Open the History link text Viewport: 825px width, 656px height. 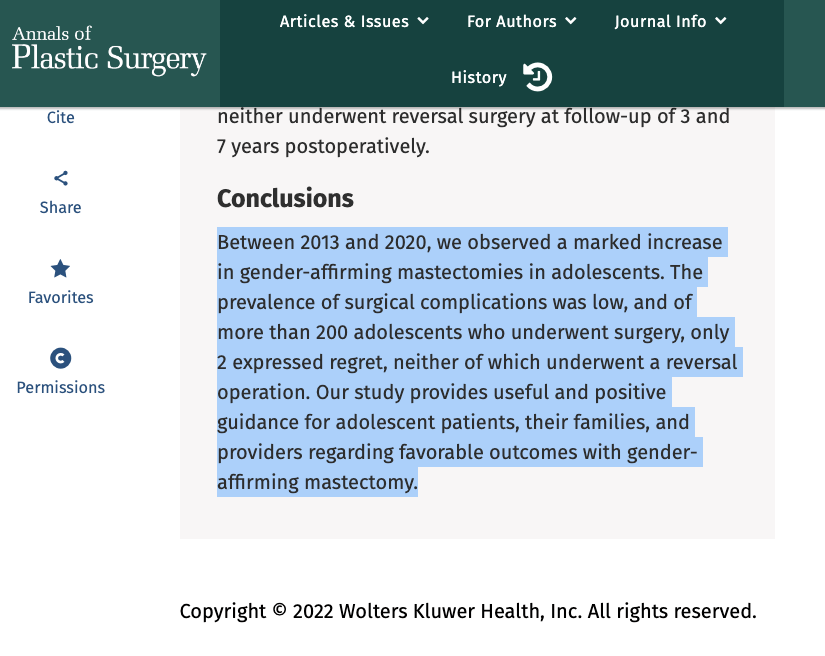pos(479,77)
